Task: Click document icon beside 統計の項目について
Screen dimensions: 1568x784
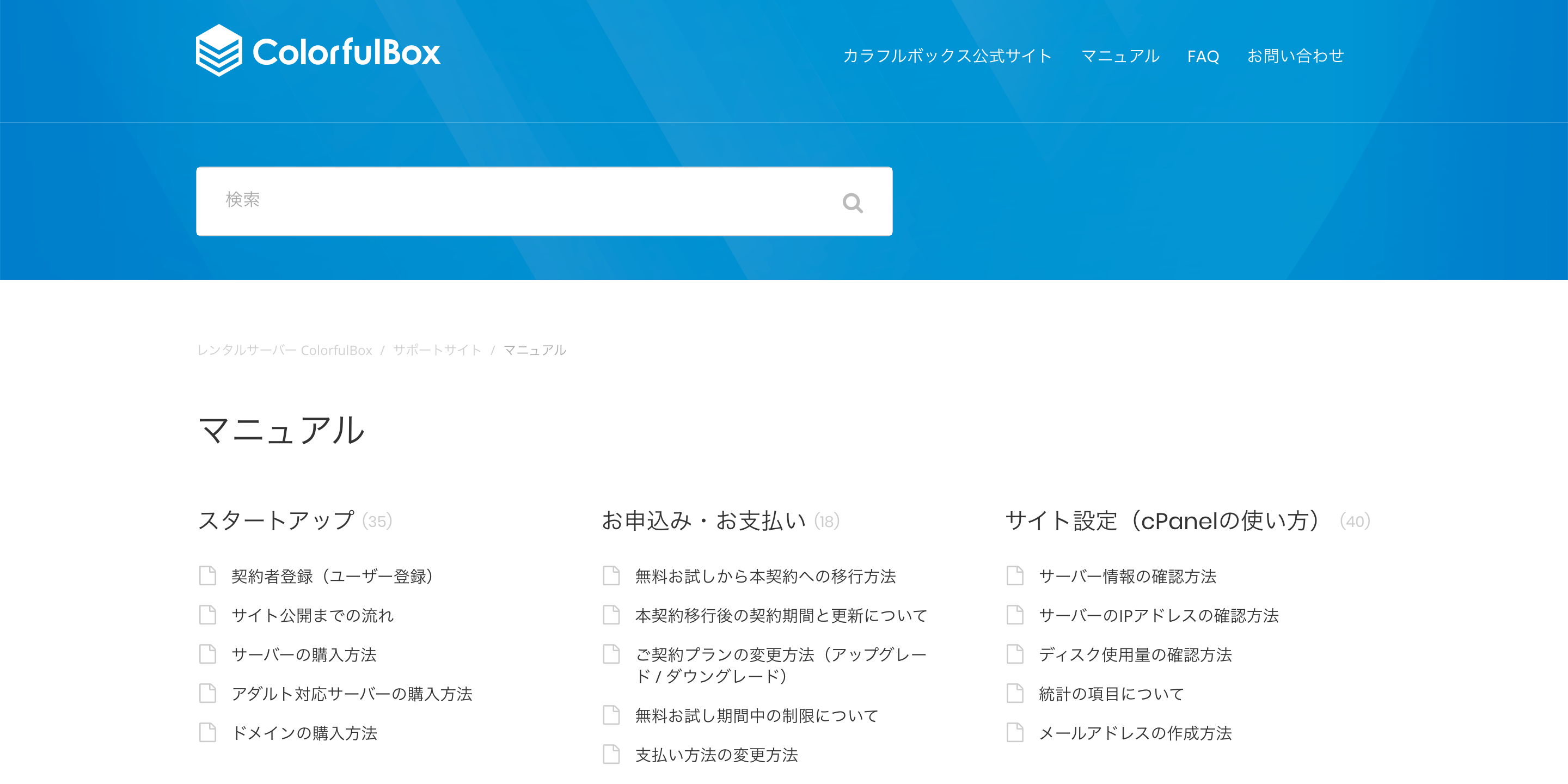Action: pos(1015,693)
